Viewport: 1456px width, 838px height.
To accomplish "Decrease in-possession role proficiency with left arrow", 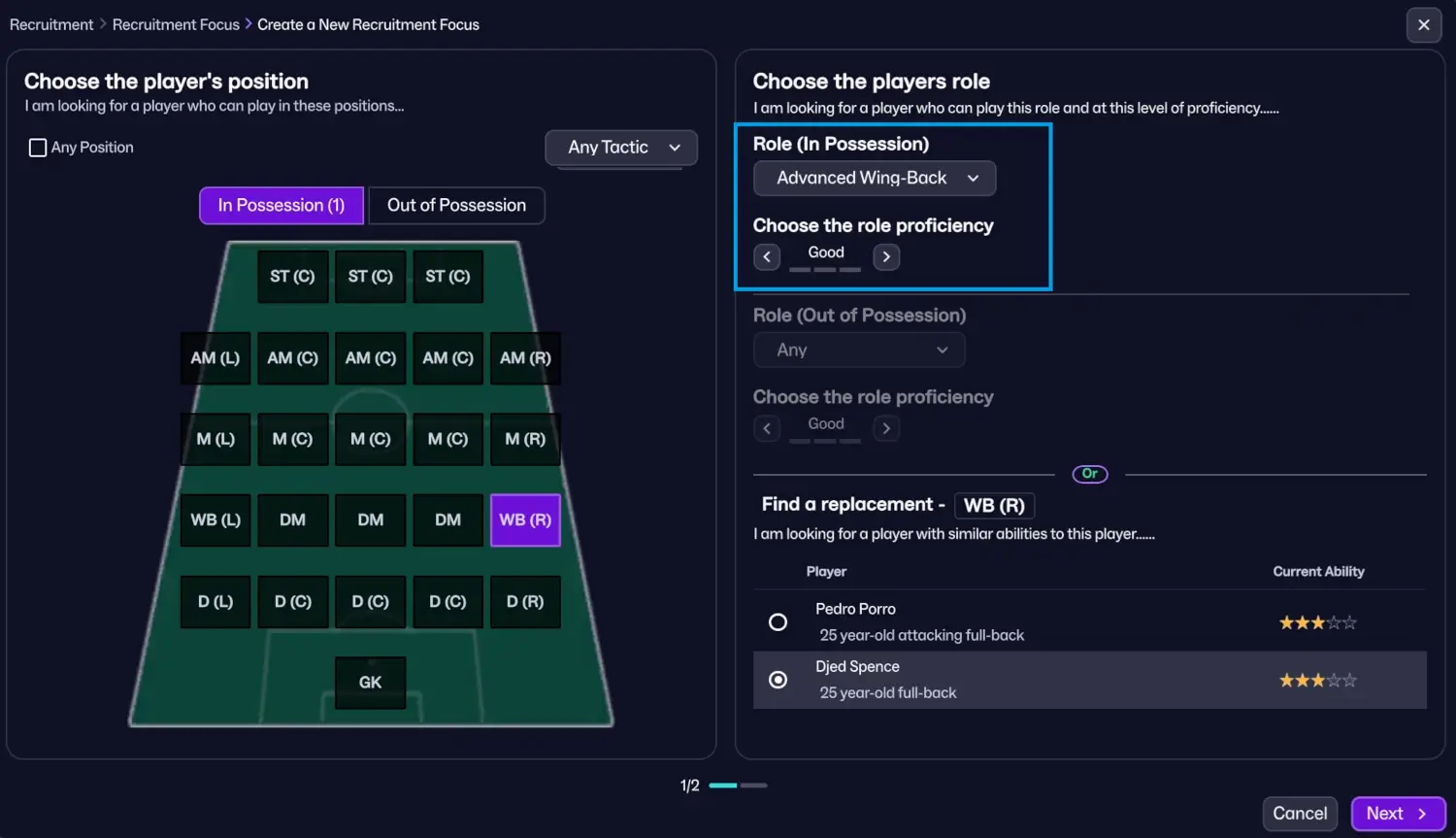I will pos(767,257).
